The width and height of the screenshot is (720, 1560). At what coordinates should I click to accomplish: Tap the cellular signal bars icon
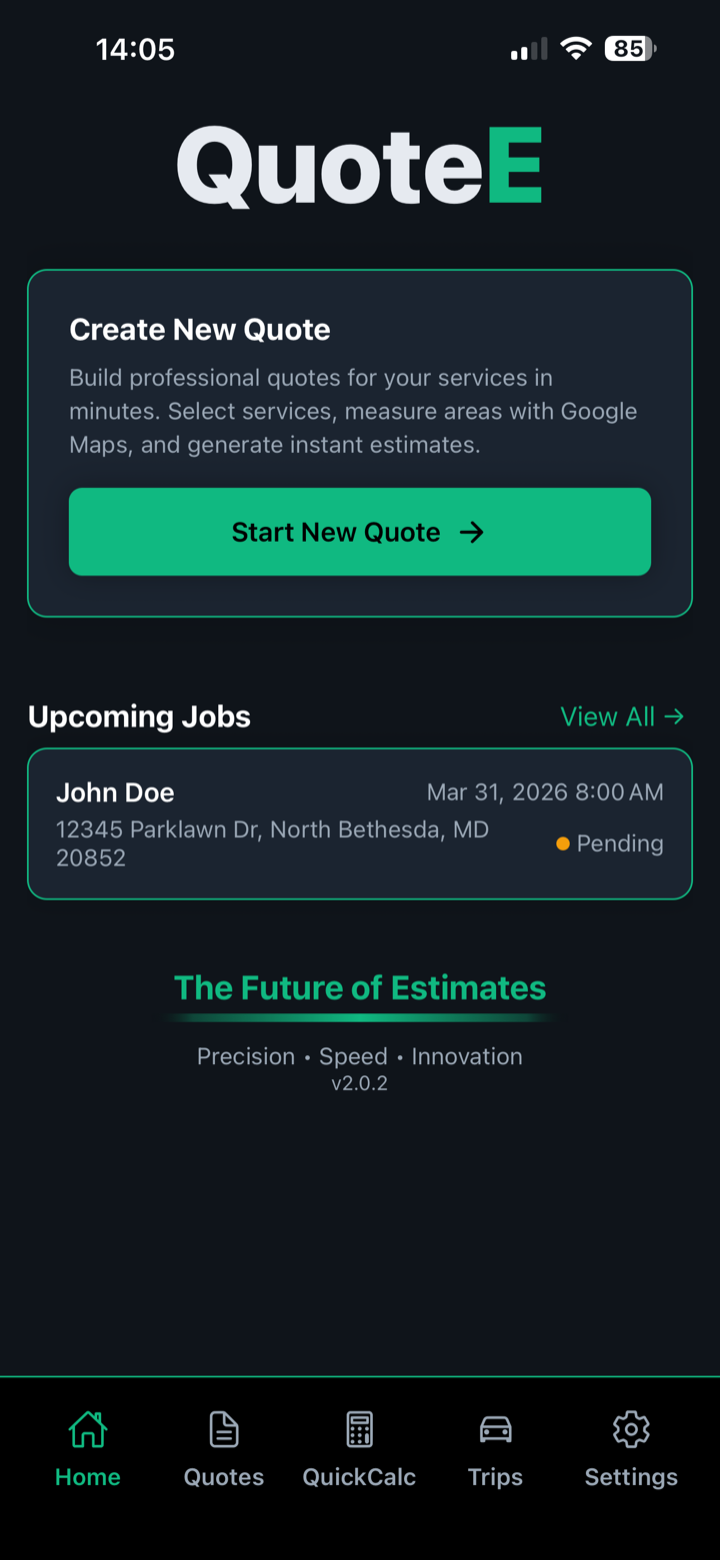tap(529, 48)
